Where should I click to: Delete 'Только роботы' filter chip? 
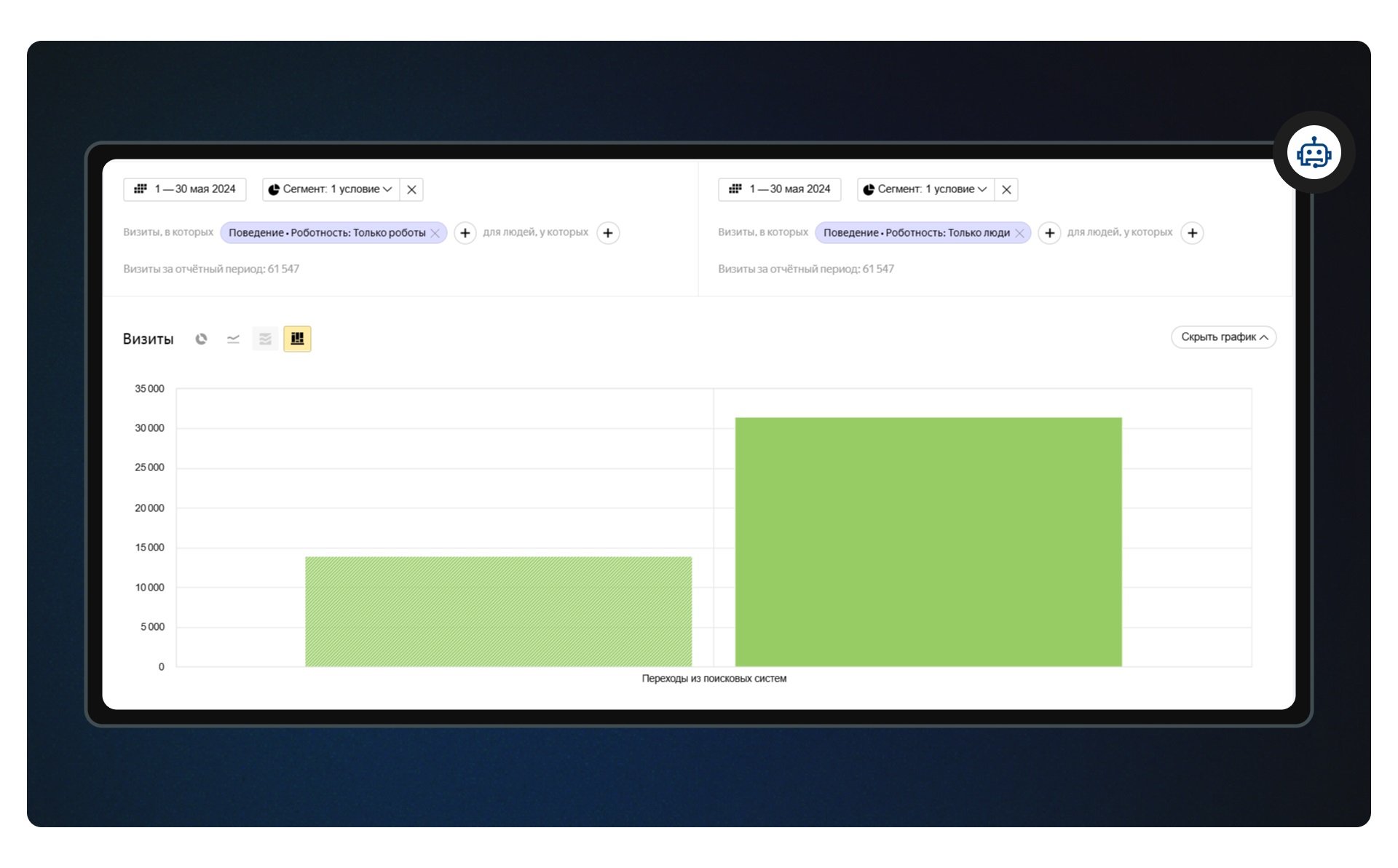[x=435, y=233]
